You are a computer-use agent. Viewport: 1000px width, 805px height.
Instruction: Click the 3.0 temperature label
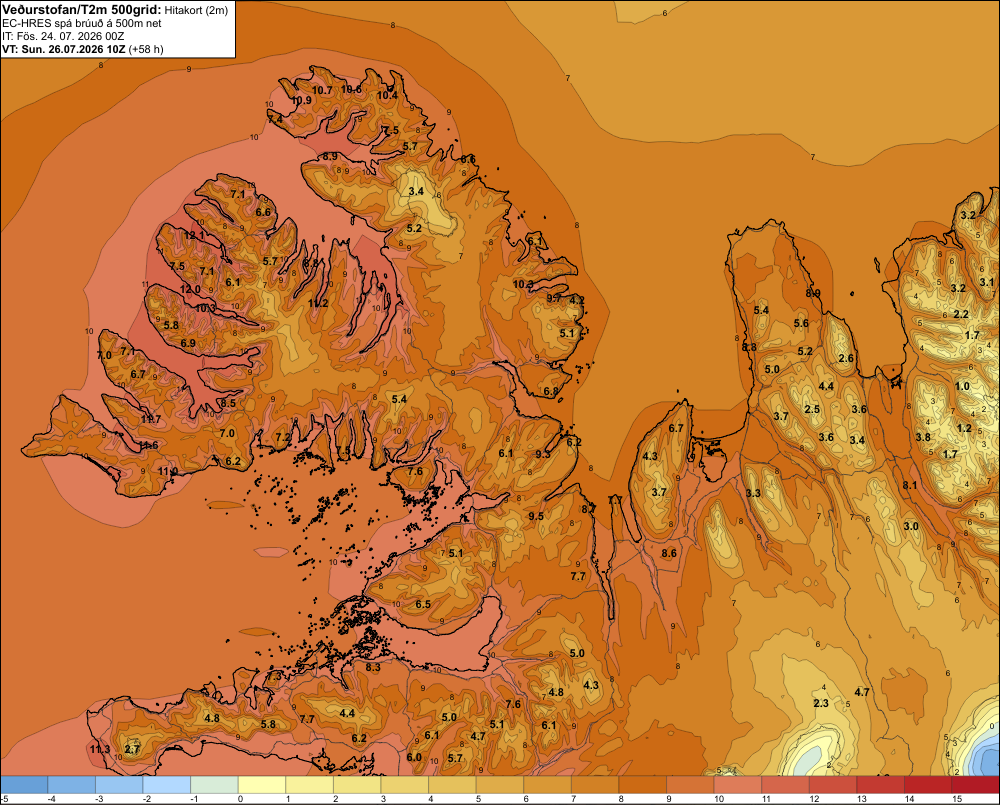(x=911, y=526)
